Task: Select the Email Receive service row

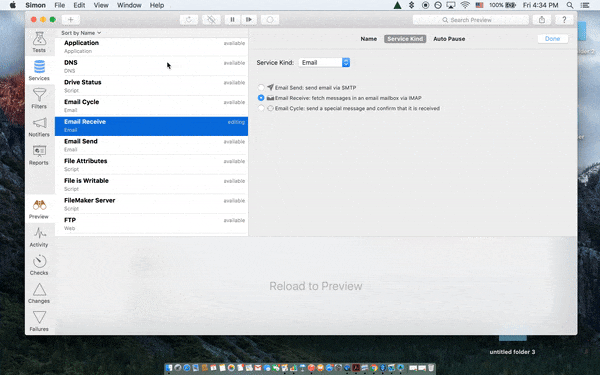Action: 152,126
